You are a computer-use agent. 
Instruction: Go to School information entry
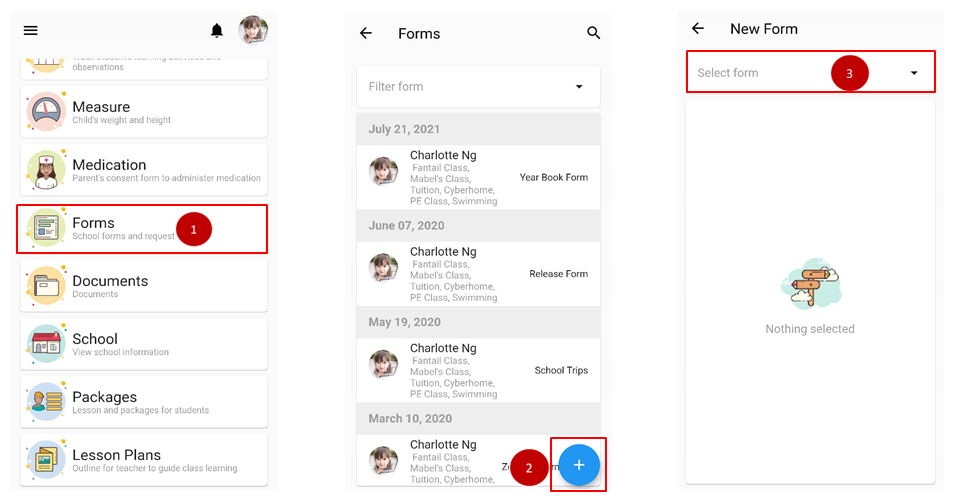(x=142, y=345)
